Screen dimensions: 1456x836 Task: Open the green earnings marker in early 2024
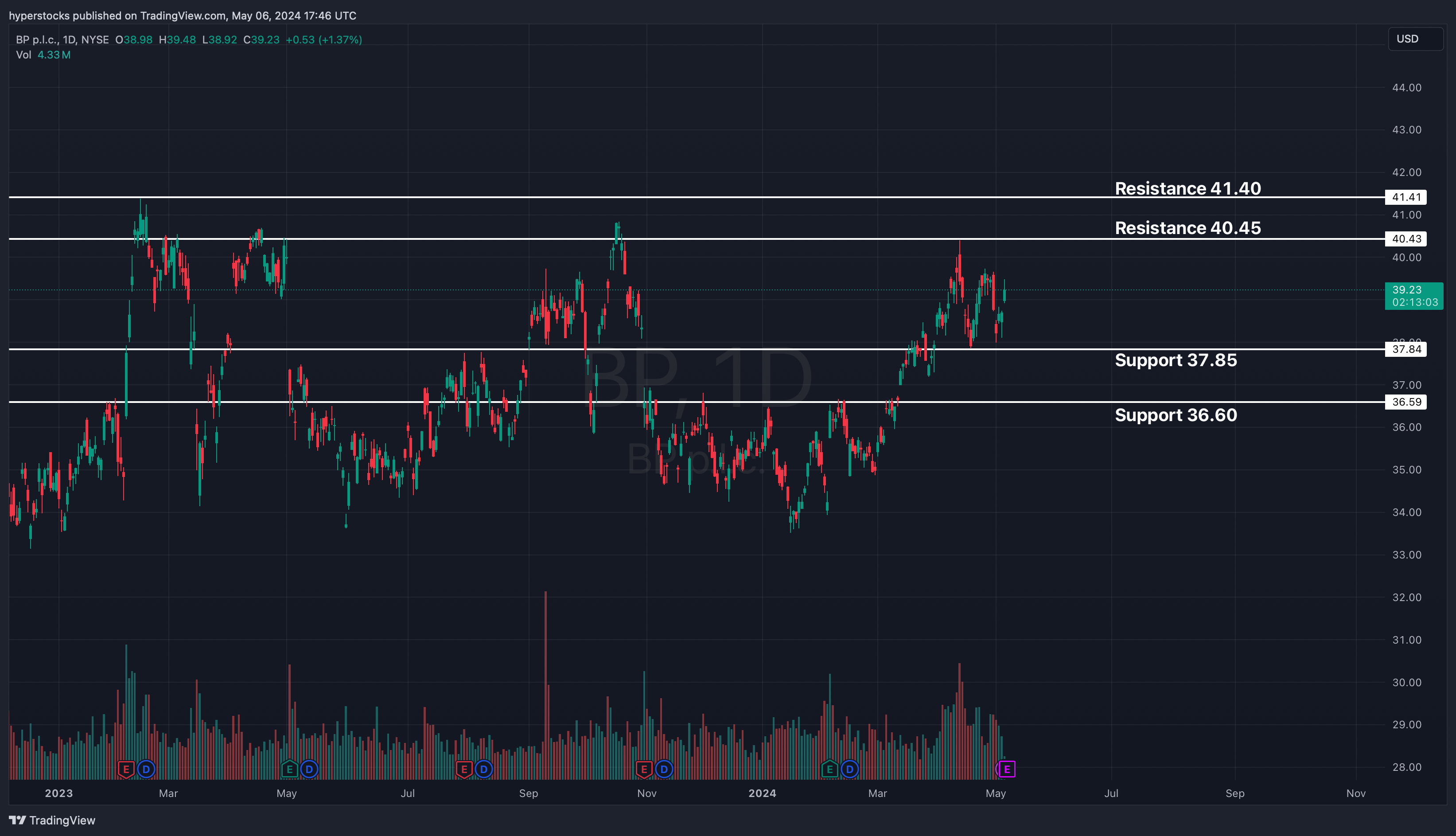click(829, 769)
